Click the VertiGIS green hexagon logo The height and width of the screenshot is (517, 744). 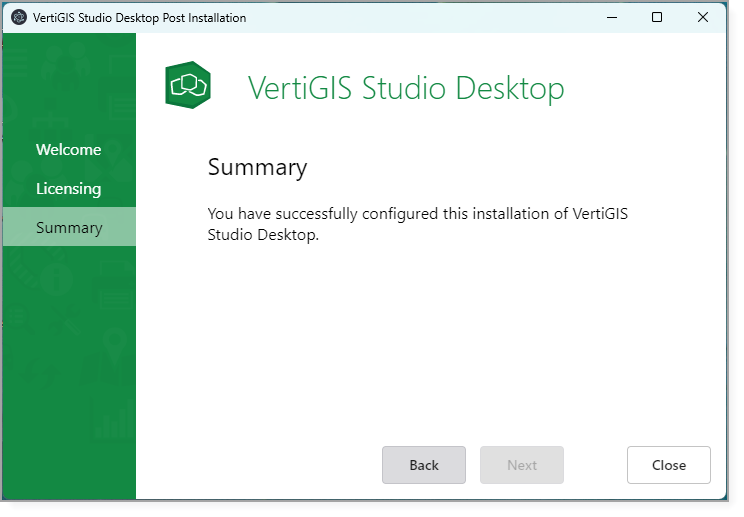click(x=188, y=86)
